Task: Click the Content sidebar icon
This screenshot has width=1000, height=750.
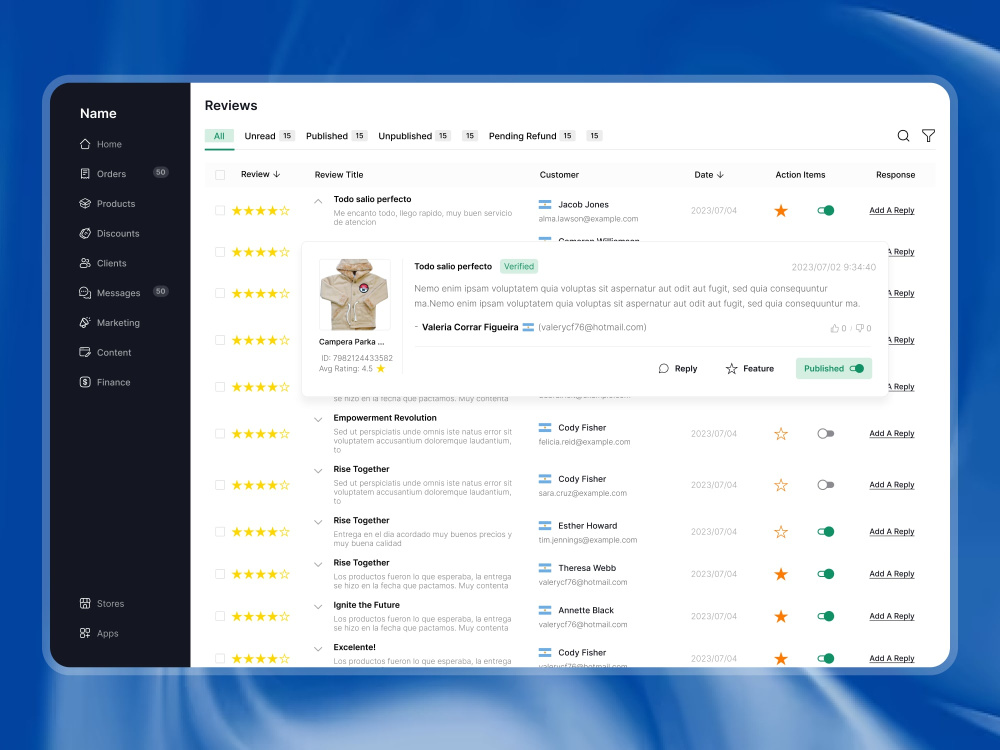Action: pos(85,352)
